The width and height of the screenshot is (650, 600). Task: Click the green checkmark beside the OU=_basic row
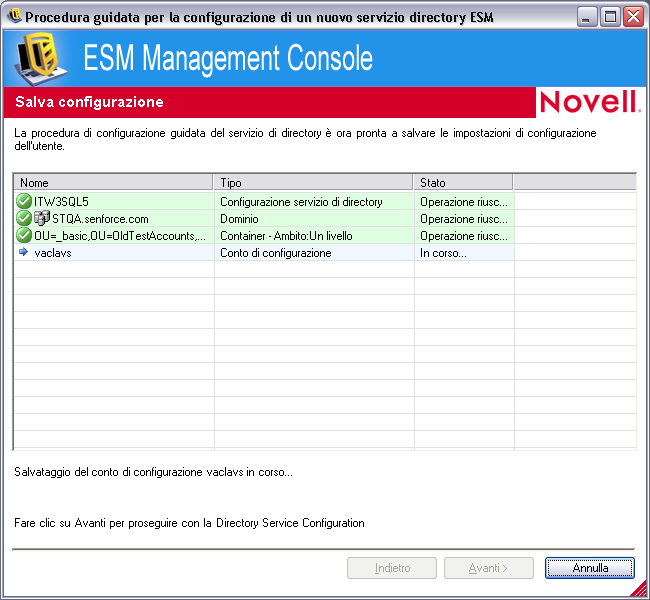[x=24, y=235]
